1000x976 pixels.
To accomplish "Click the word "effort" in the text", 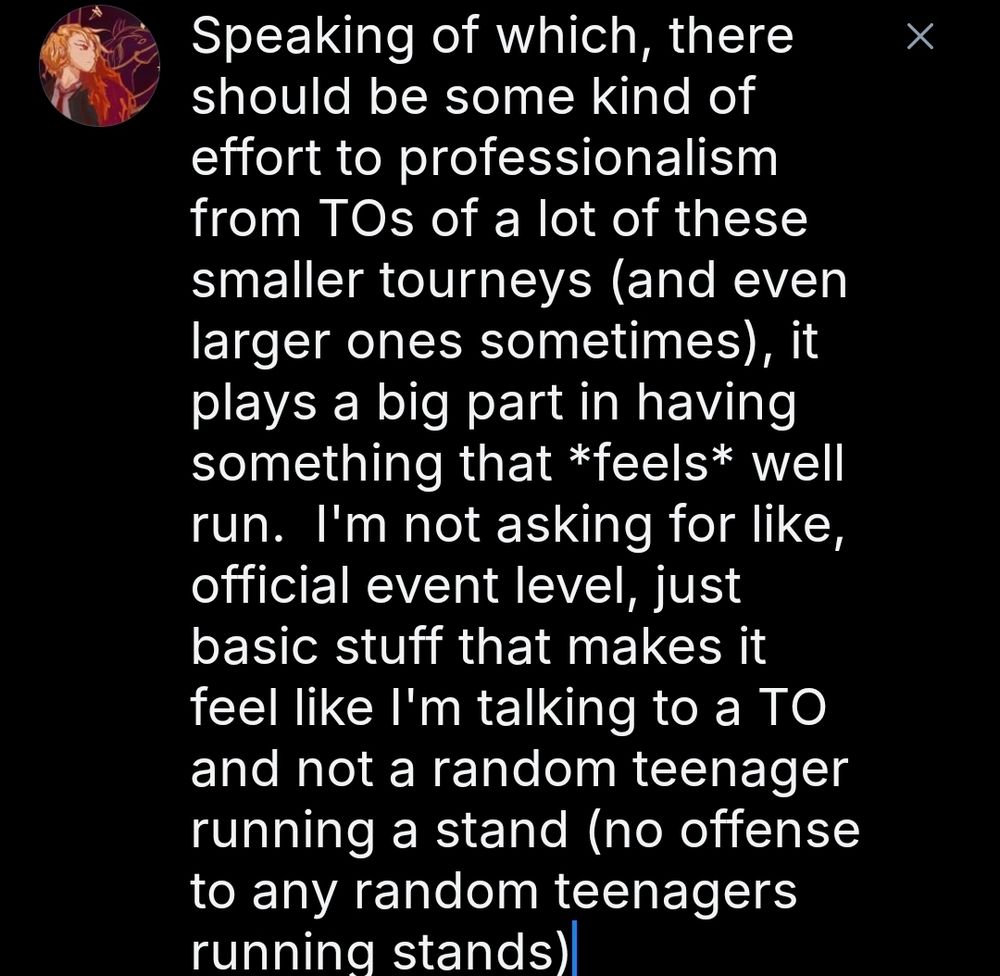I will click(256, 158).
